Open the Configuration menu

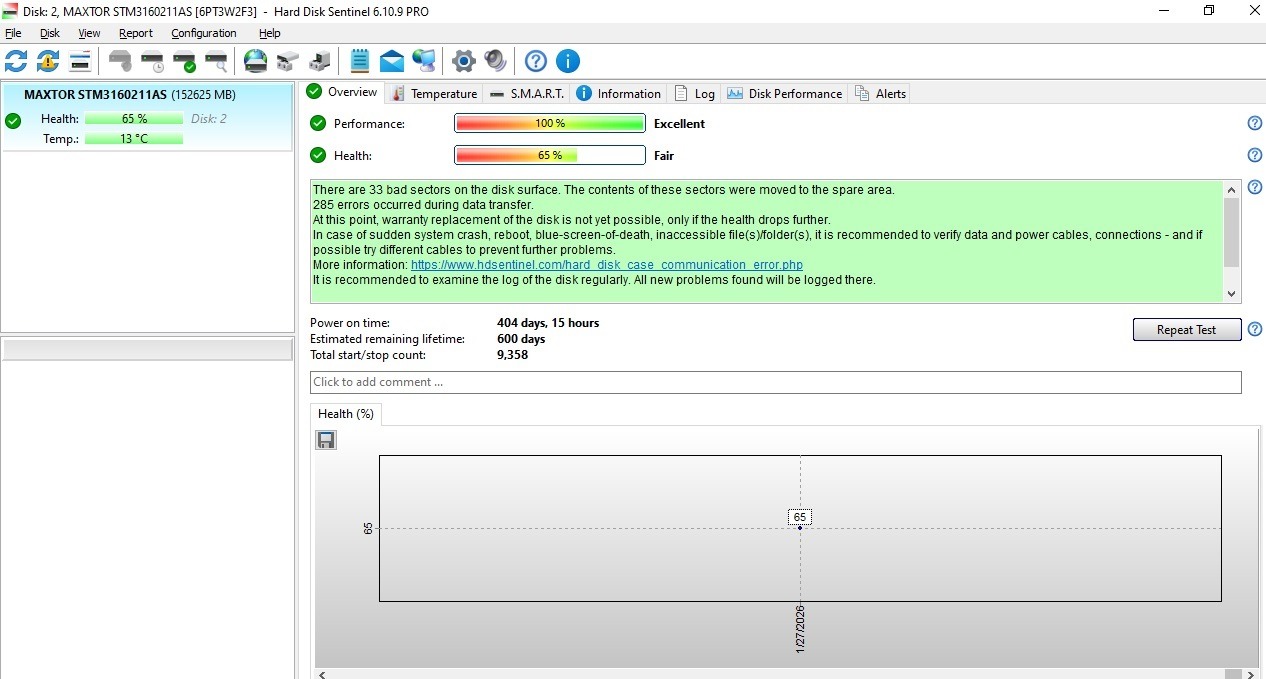tap(203, 33)
